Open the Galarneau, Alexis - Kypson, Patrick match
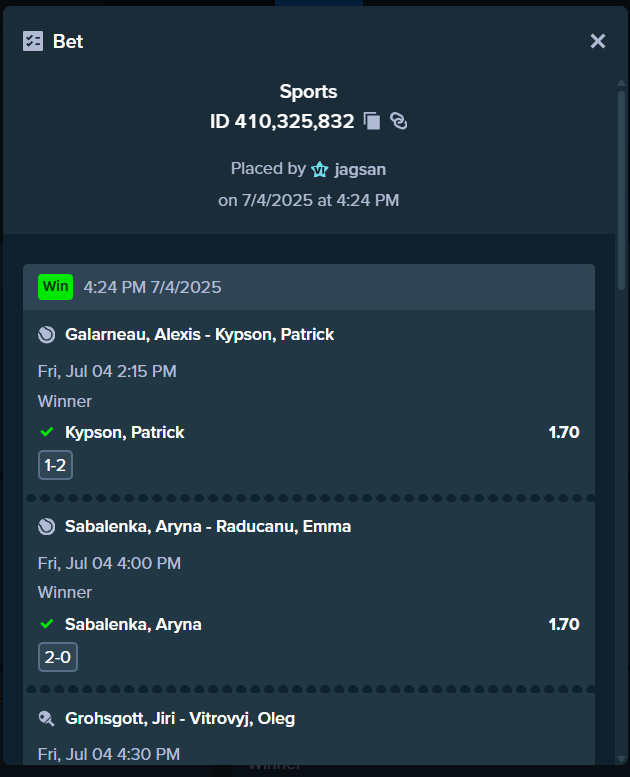Viewport: 630px width, 777px height. (x=199, y=334)
